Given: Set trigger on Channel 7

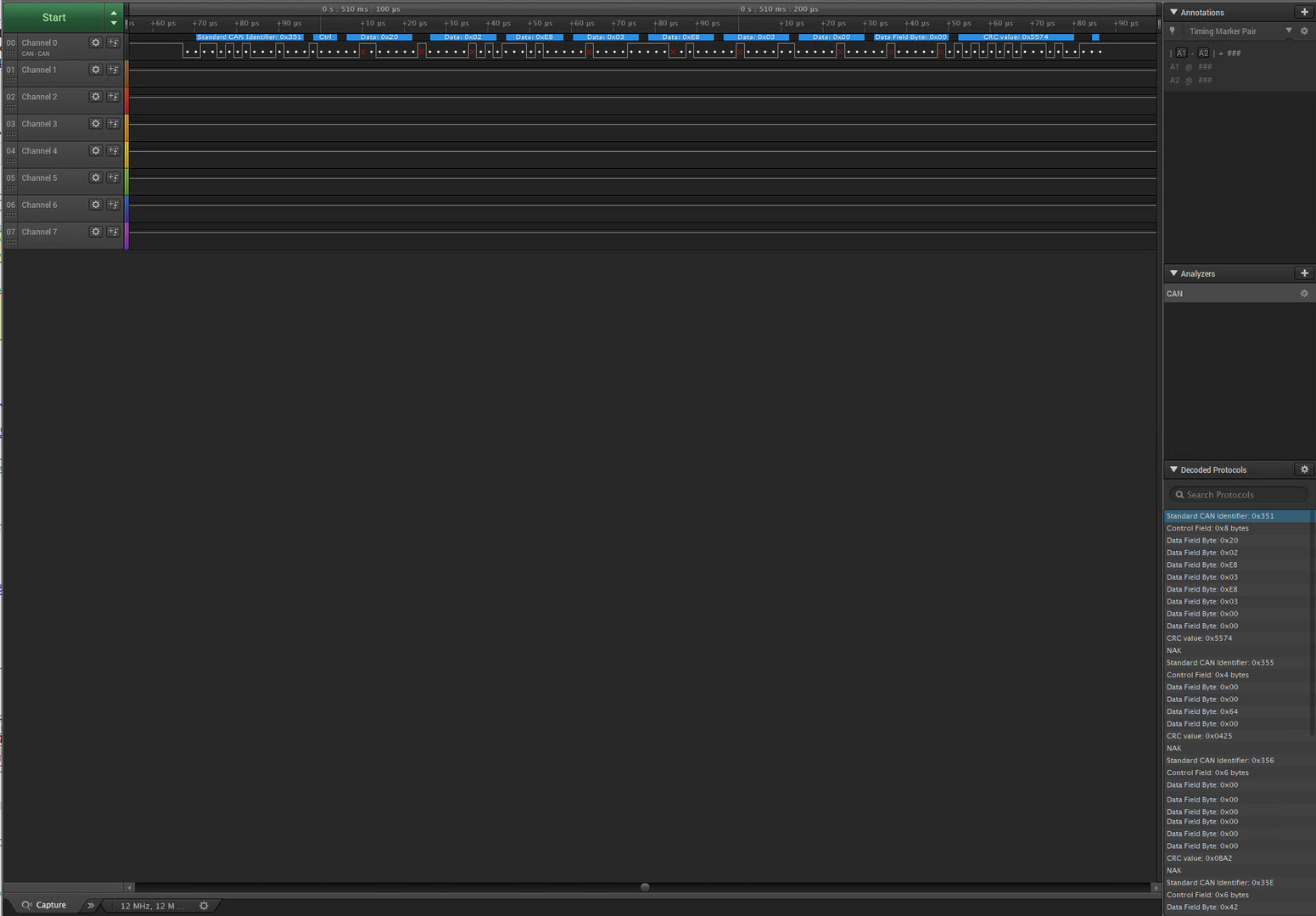Looking at the screenshot, I should click(x=113, y=232).
